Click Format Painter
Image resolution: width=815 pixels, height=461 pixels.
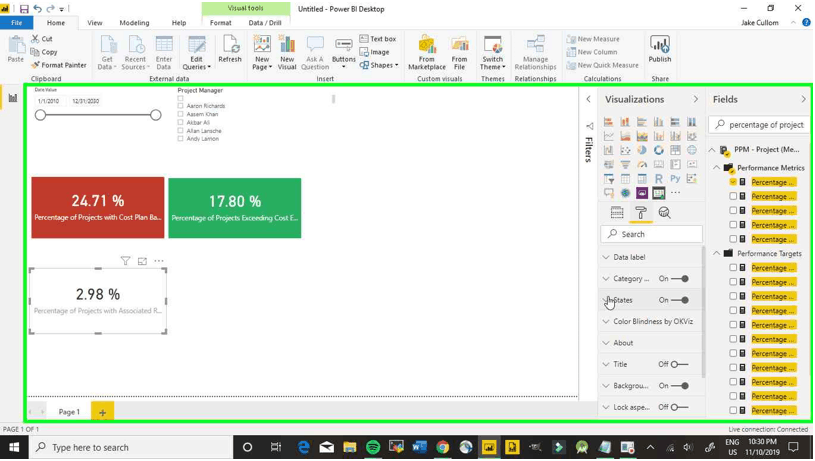[59, 65]
